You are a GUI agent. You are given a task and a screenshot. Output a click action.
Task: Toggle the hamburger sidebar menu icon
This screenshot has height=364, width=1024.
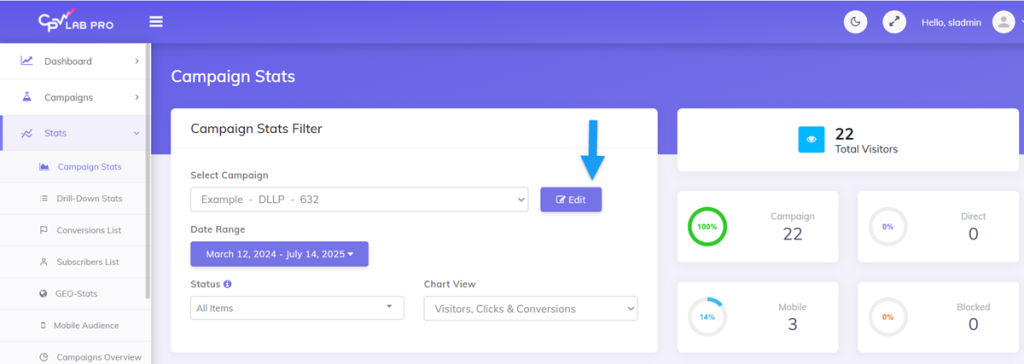coord(155,22)
